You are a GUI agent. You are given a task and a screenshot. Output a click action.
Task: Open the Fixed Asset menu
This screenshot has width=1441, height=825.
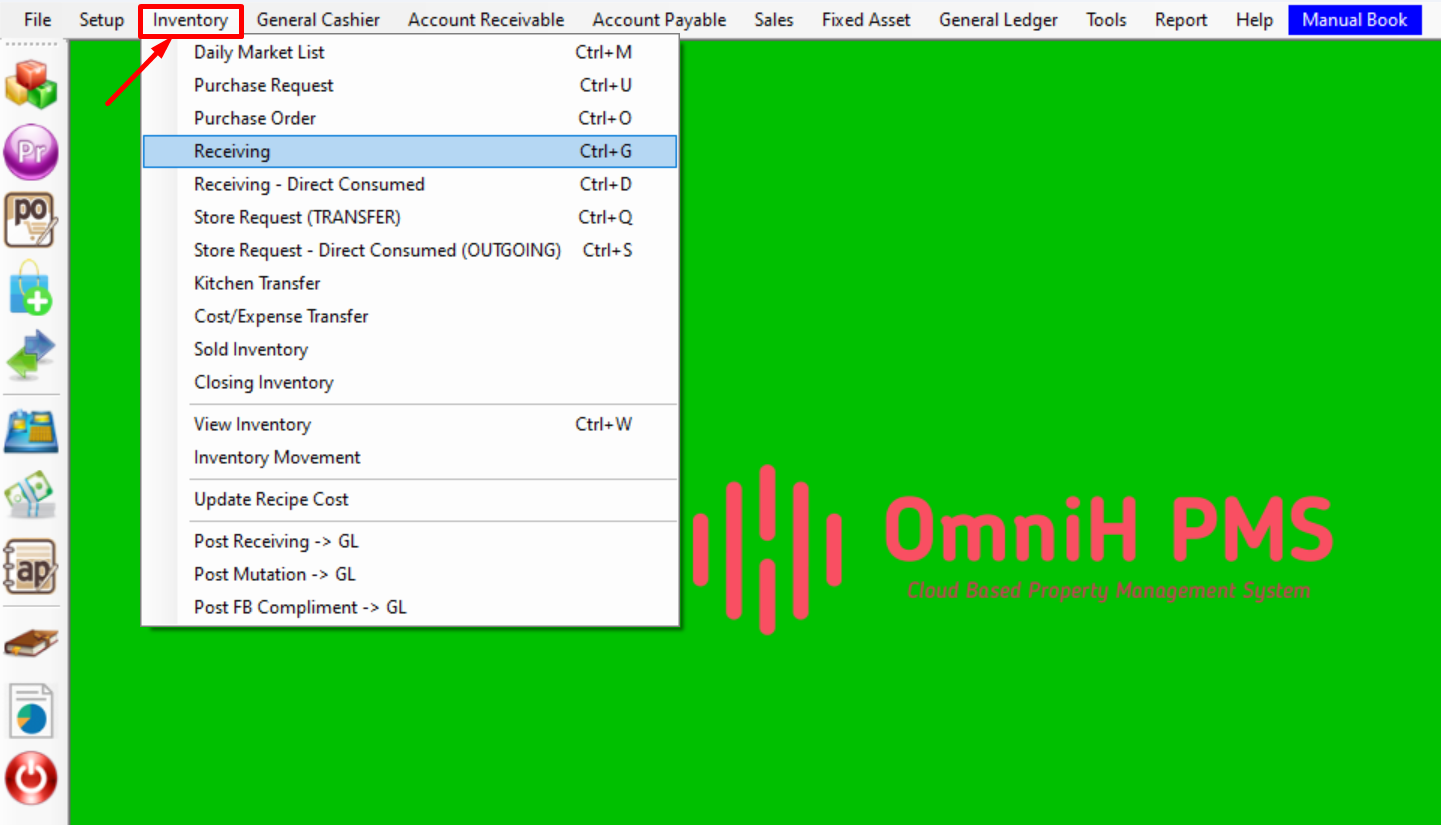[x=866, y=20]
